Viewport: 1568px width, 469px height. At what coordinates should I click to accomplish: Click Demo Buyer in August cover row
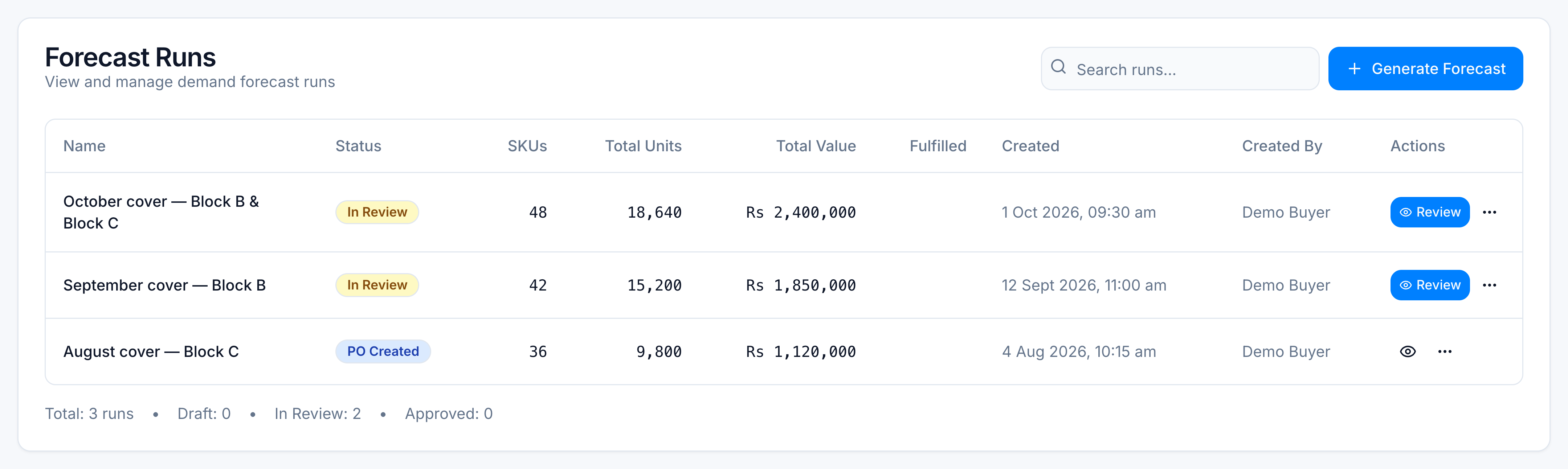pyautogui.click(x=1286, y=351)
